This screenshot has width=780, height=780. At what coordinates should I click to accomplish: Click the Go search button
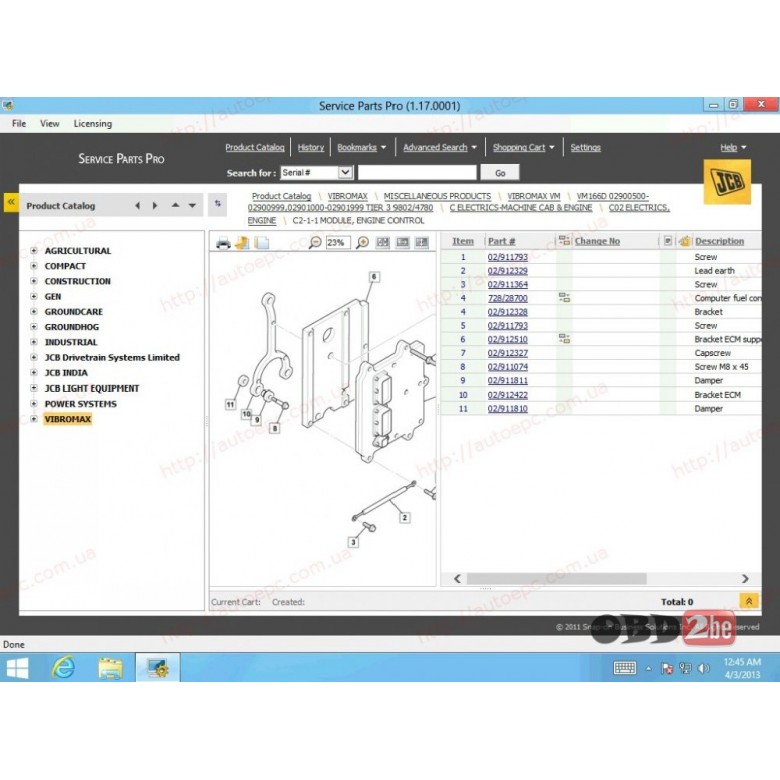coord(500,173)
